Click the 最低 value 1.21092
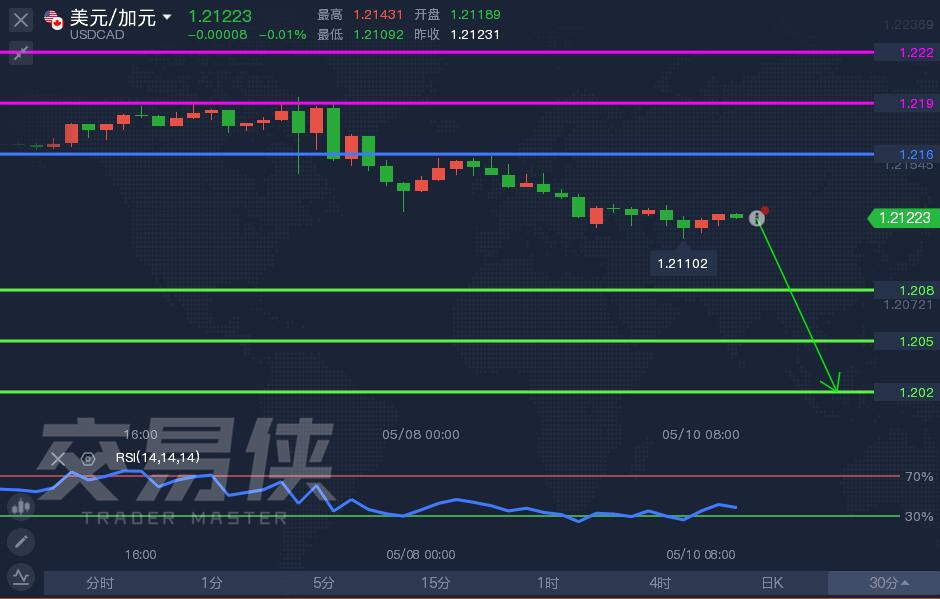 [x=378, y=34]
